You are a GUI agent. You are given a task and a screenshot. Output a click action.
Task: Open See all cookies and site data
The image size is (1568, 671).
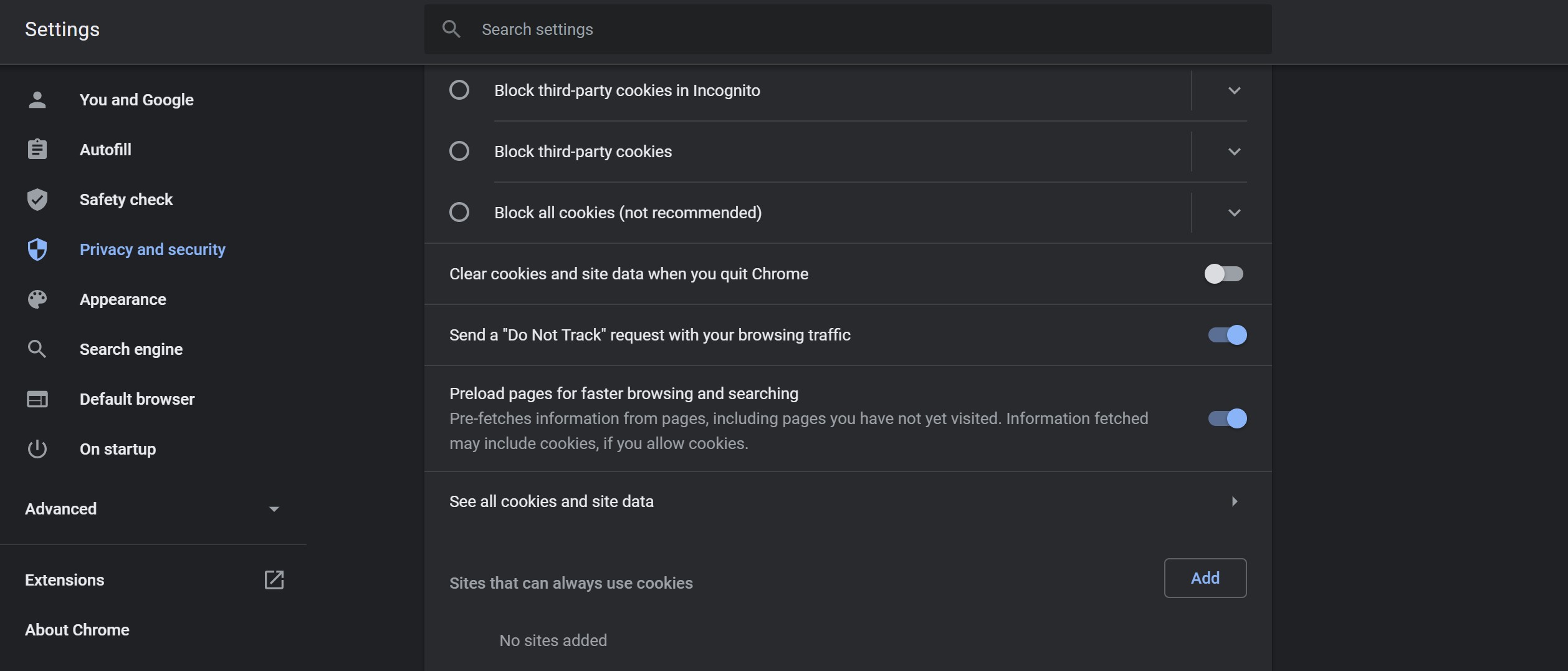pos(848,501)
